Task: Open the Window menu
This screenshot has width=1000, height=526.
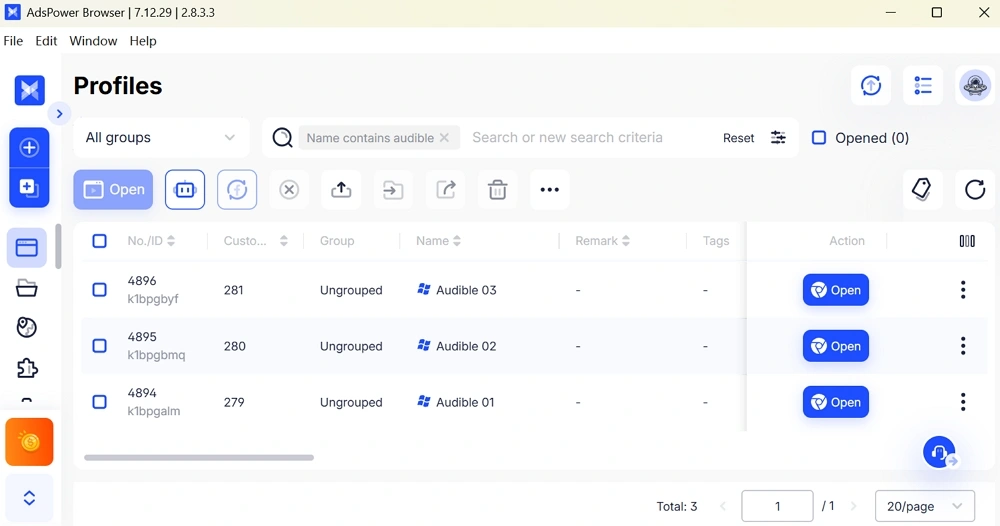Action: click(93, 41)
